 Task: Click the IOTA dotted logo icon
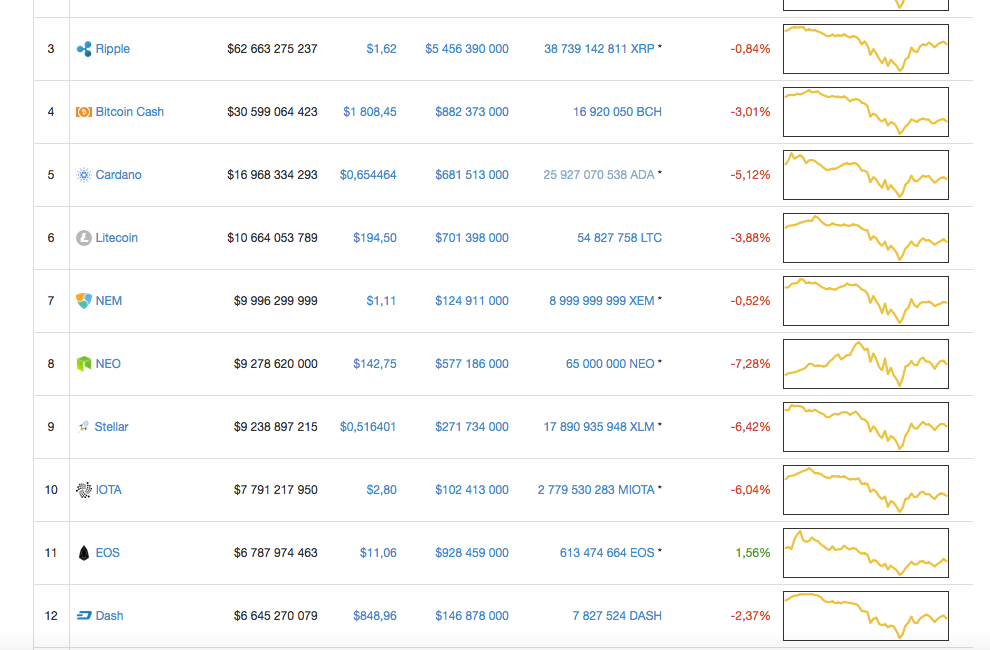(x=83, y=490)
